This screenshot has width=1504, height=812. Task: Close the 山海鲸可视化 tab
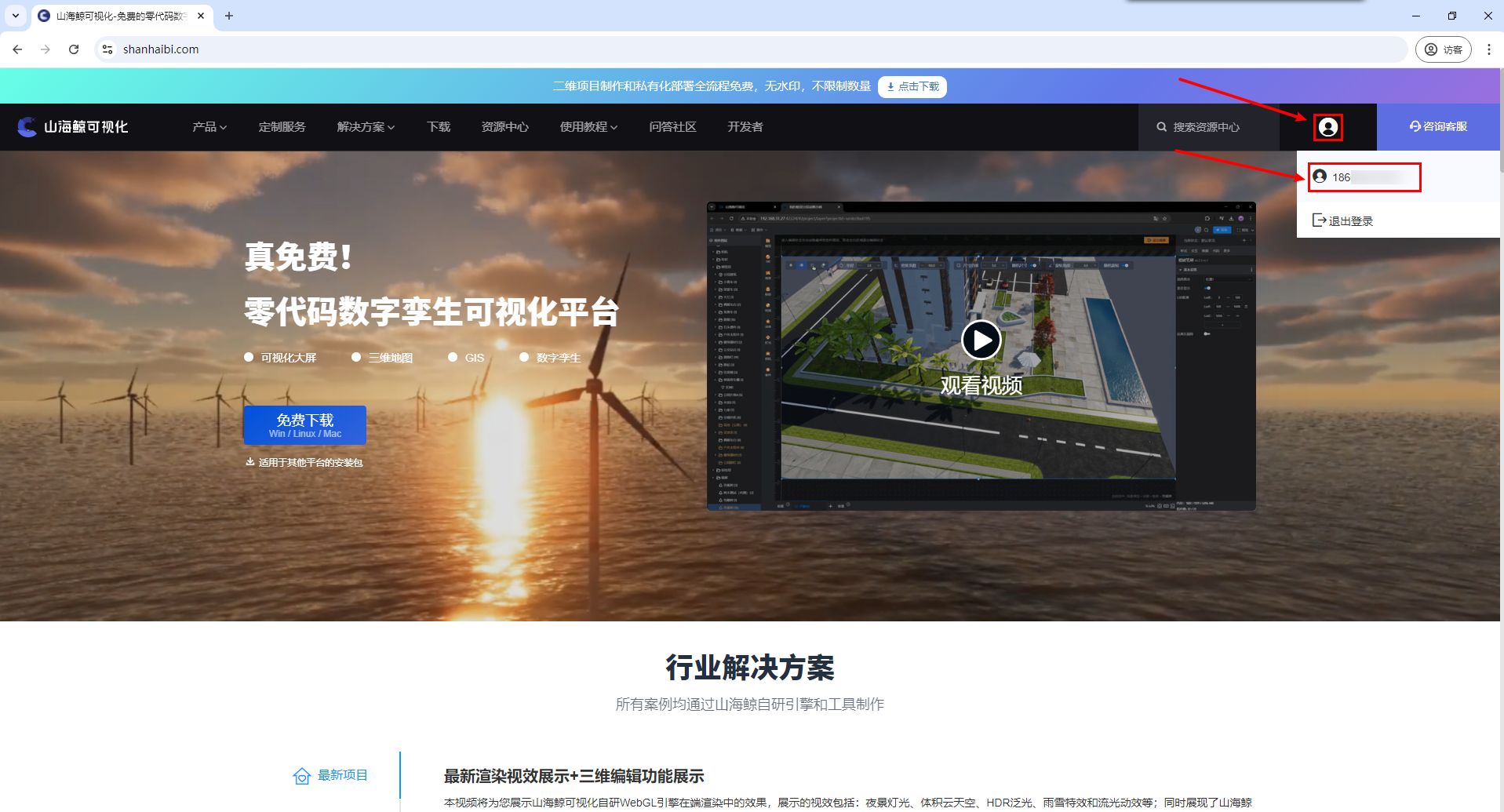(201, 16)
